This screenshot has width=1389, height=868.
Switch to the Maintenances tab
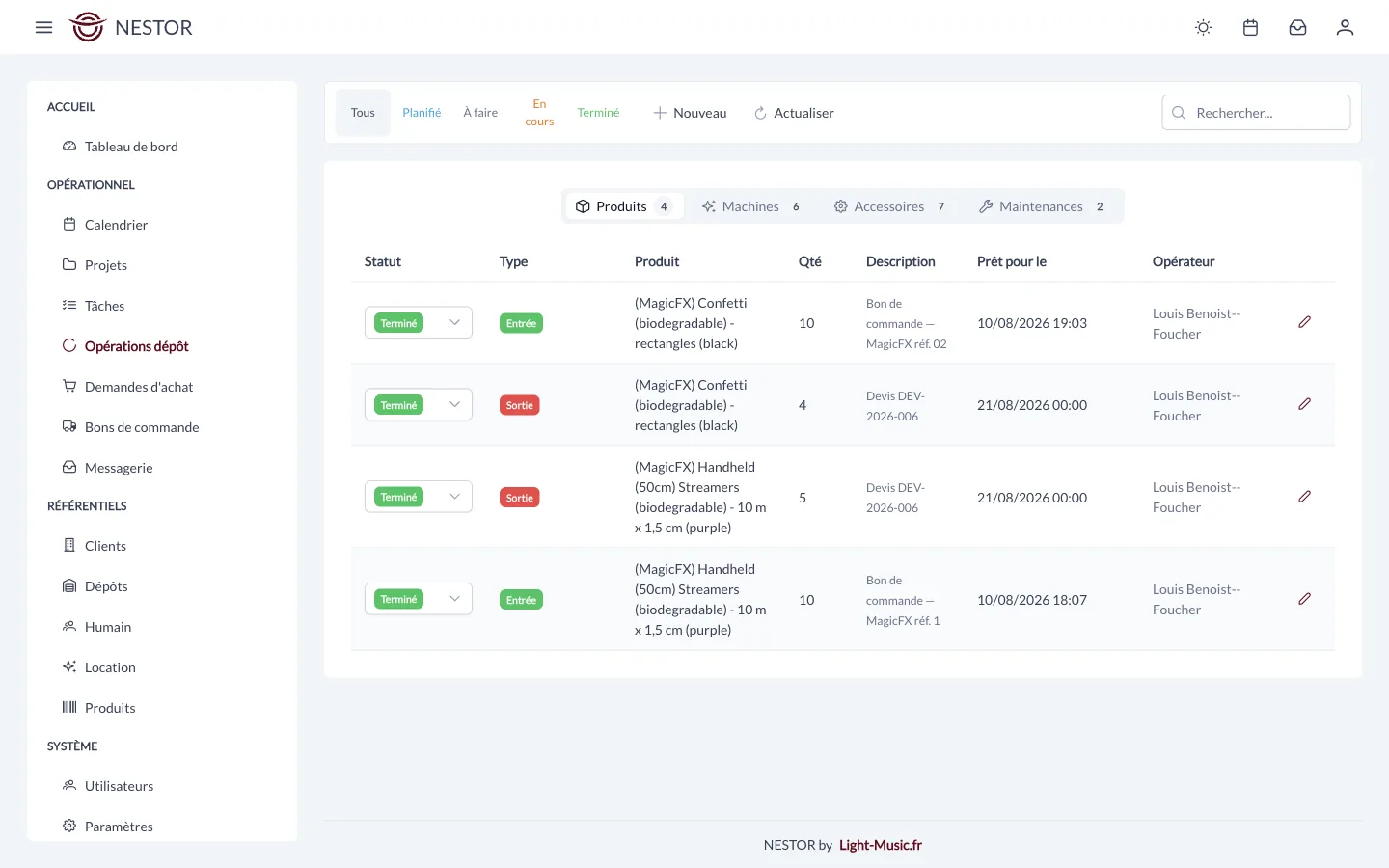(1042, 206)
